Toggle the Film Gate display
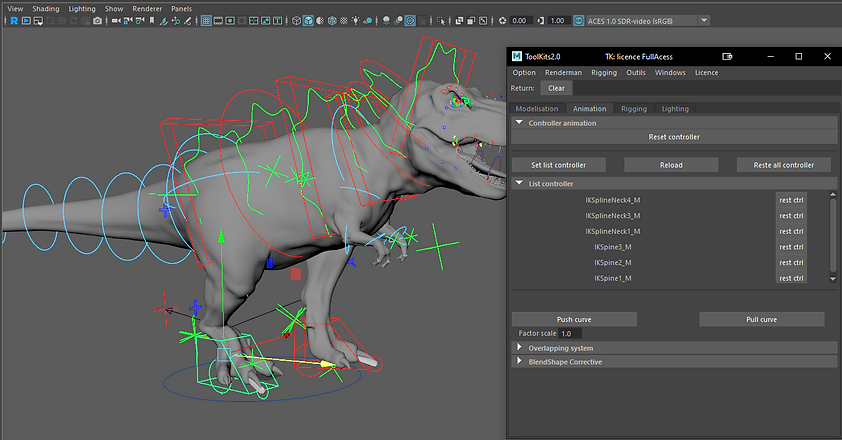842x440 pixels. (218, 21)
